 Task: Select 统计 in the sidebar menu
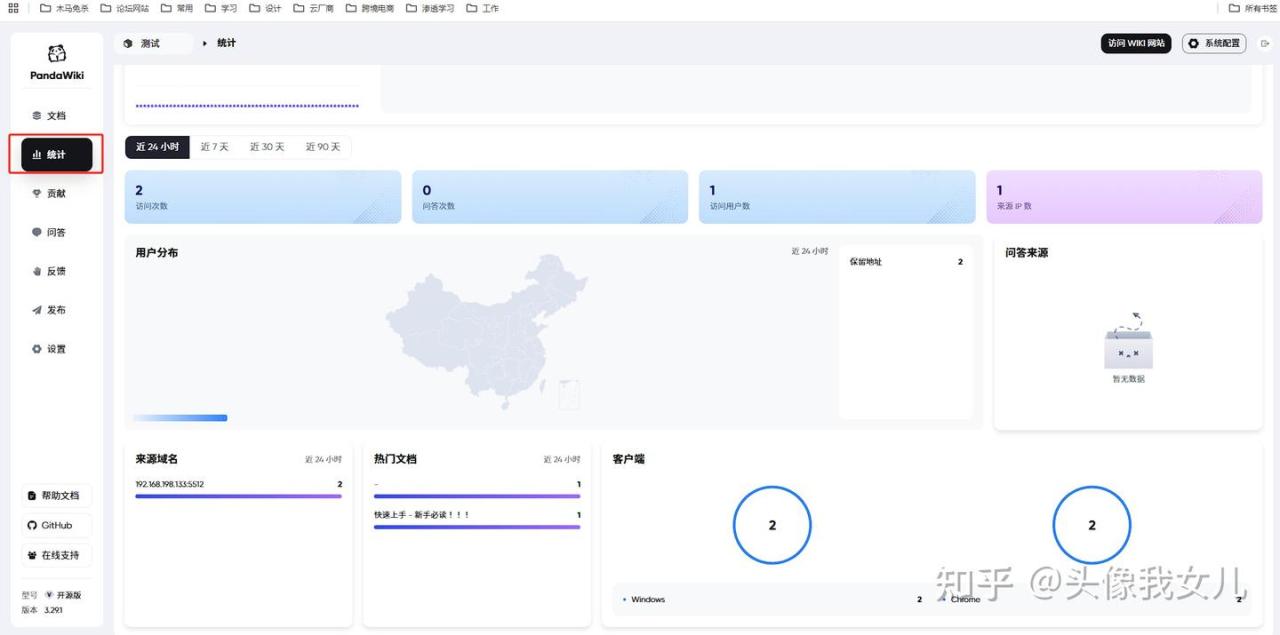click(57, 155)
